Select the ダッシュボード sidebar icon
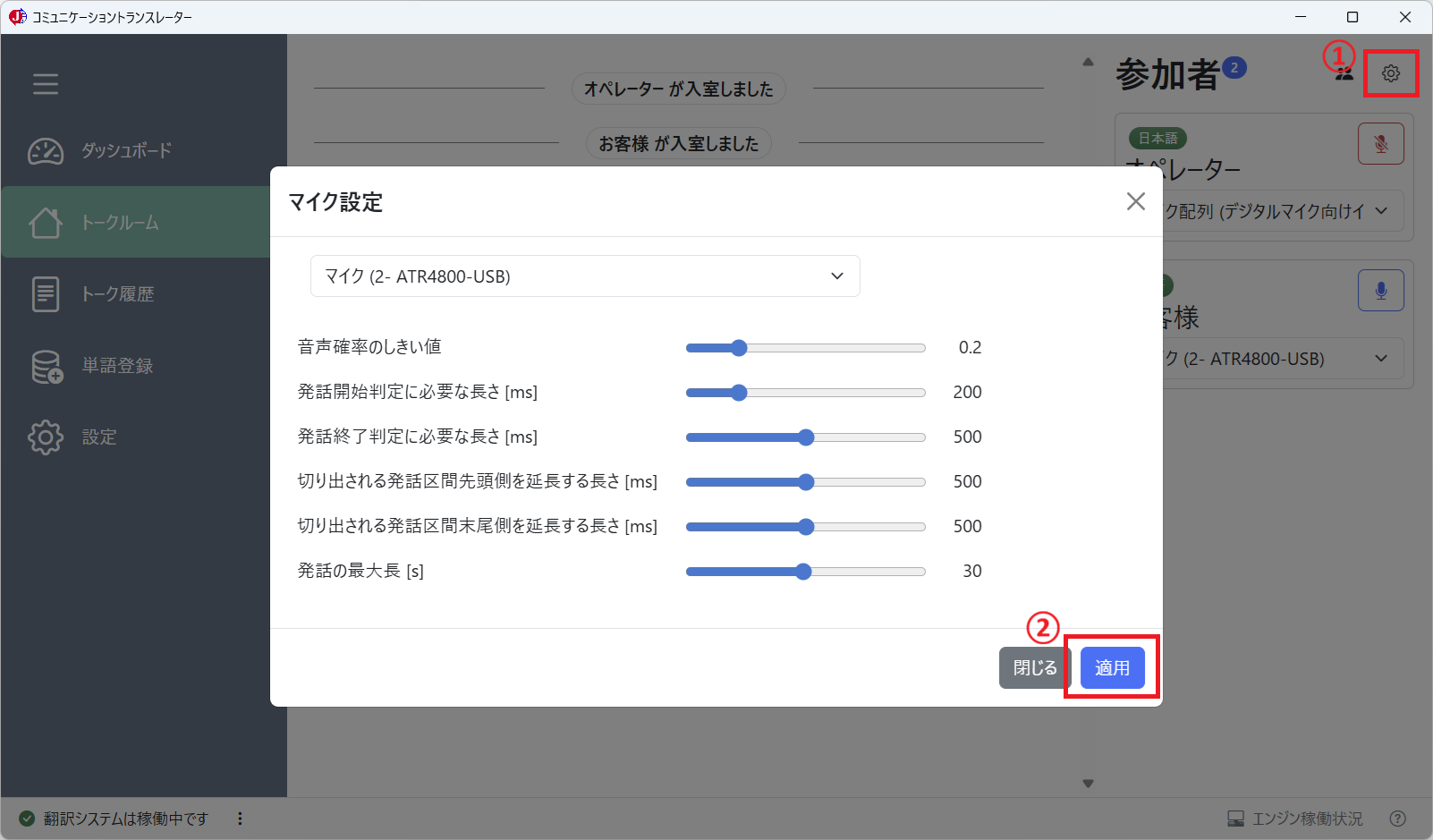The width and height of the screenshot is (1433, 840). coord(46,151)
